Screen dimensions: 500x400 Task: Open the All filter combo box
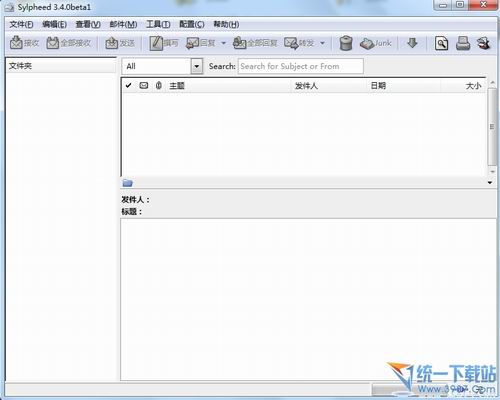[x=162, y=66]
